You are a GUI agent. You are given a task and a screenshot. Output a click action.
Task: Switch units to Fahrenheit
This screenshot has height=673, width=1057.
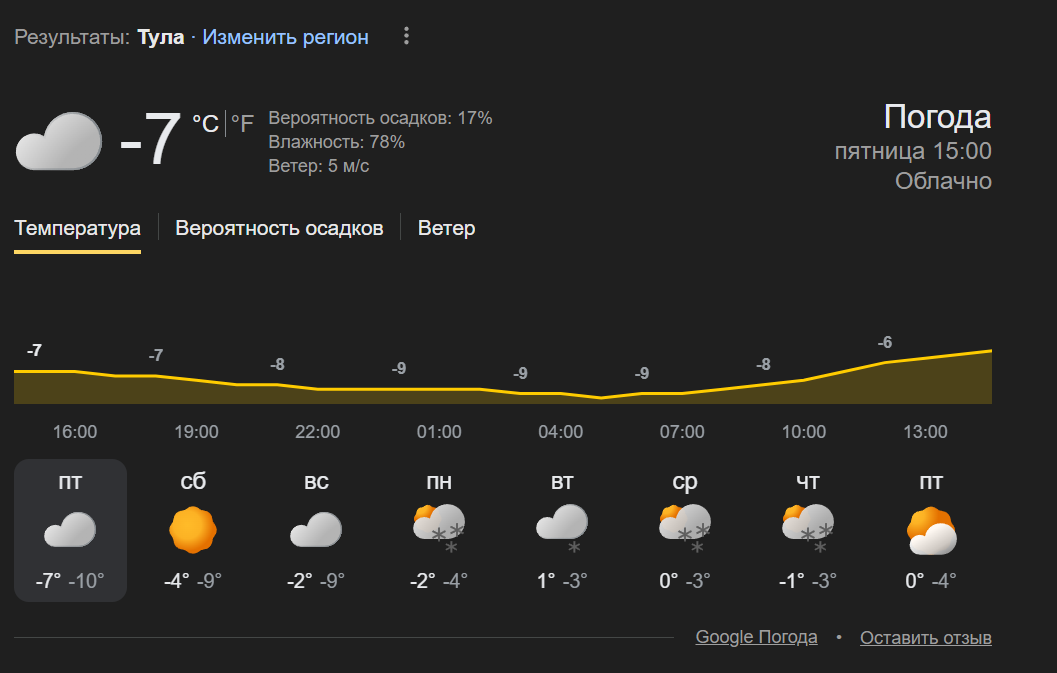click(243, 123)
